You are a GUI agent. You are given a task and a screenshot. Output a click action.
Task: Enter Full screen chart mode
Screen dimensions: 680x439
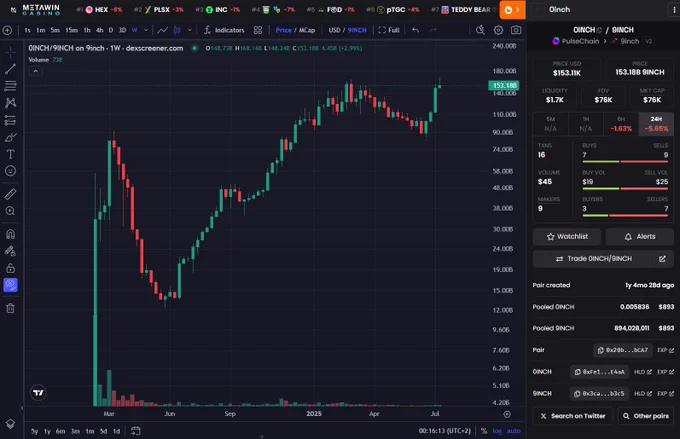pos(389,30)
